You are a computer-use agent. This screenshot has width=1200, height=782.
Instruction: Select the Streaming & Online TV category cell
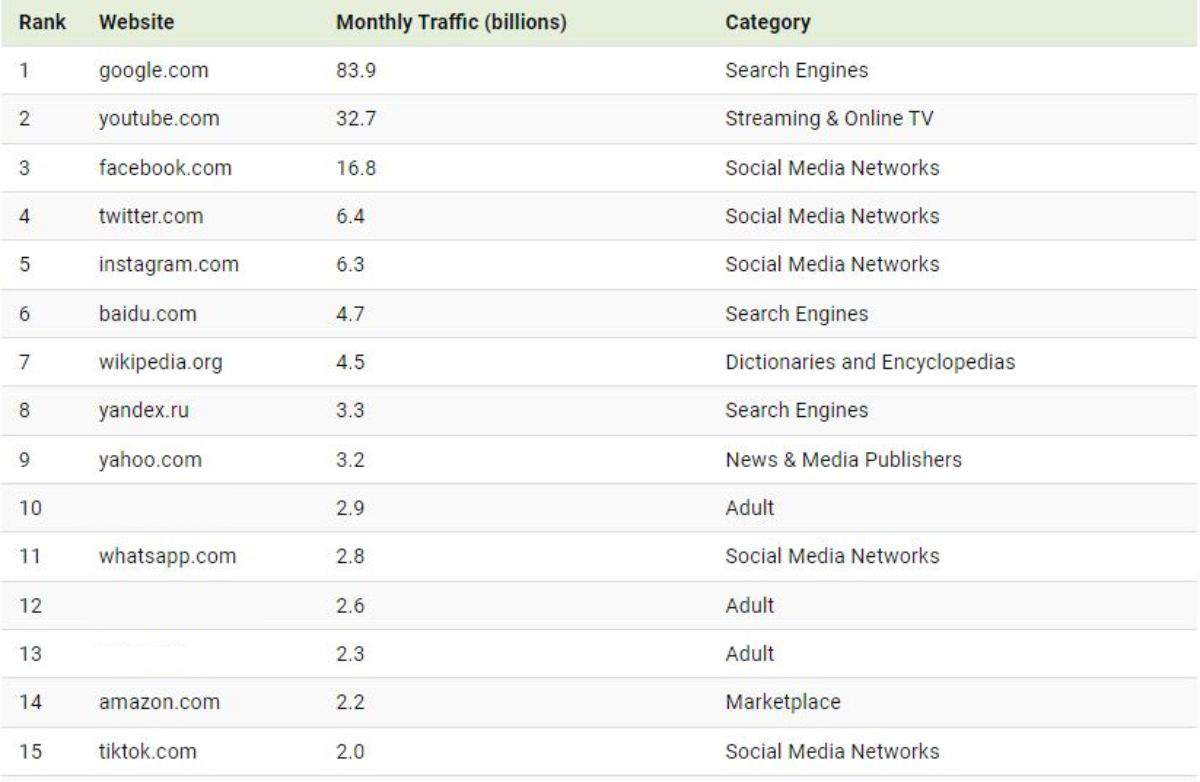(829, 119)
